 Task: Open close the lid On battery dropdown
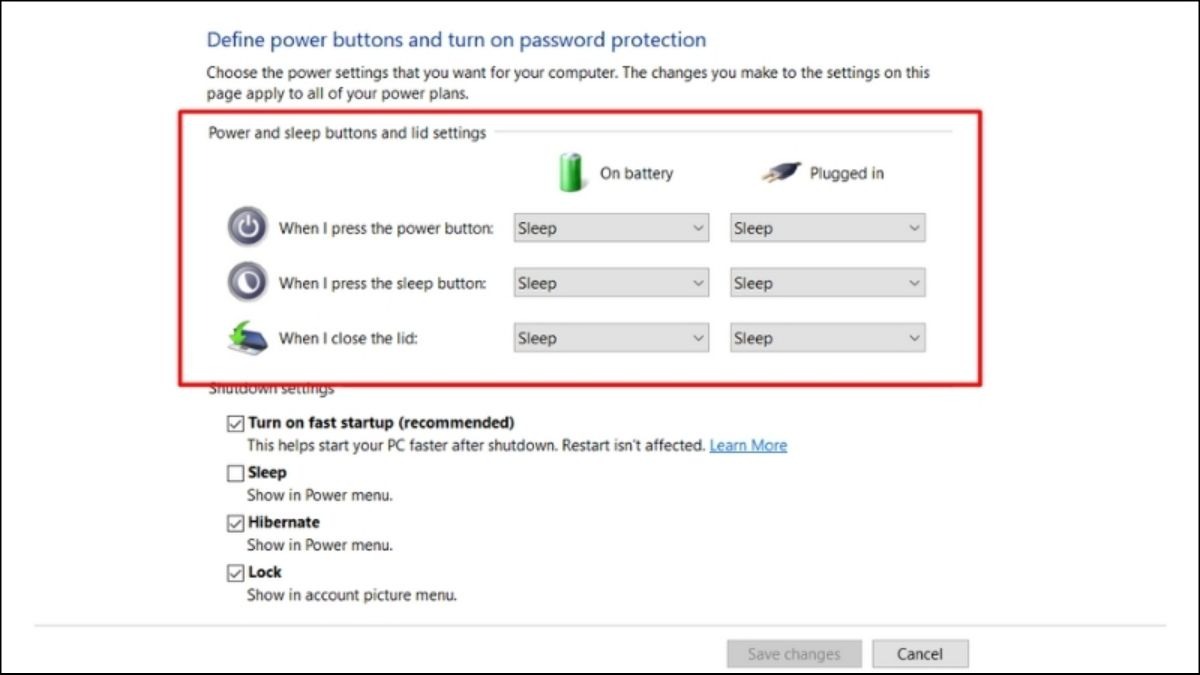[x=611, y=338]
